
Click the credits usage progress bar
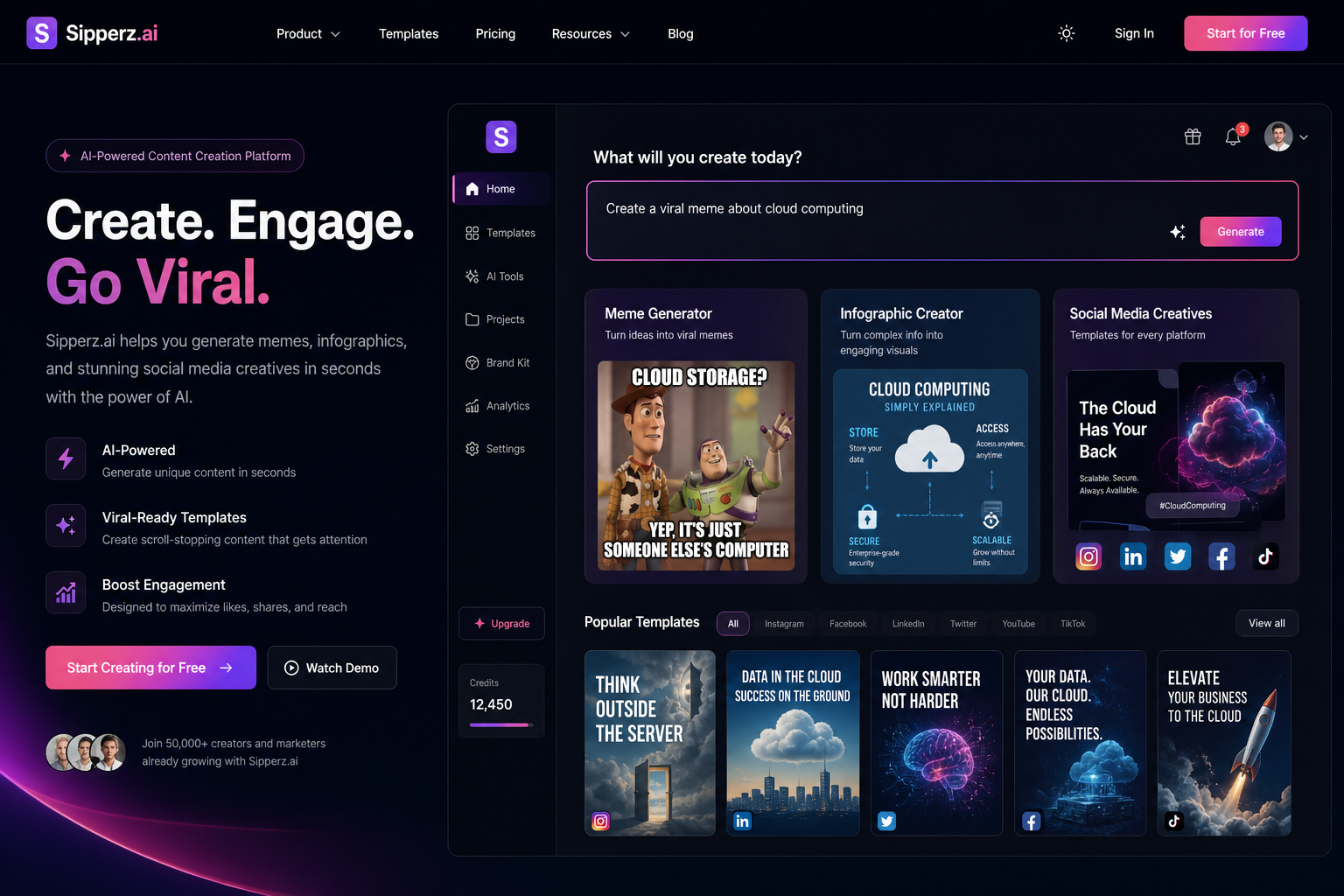[x=501, y=725]
